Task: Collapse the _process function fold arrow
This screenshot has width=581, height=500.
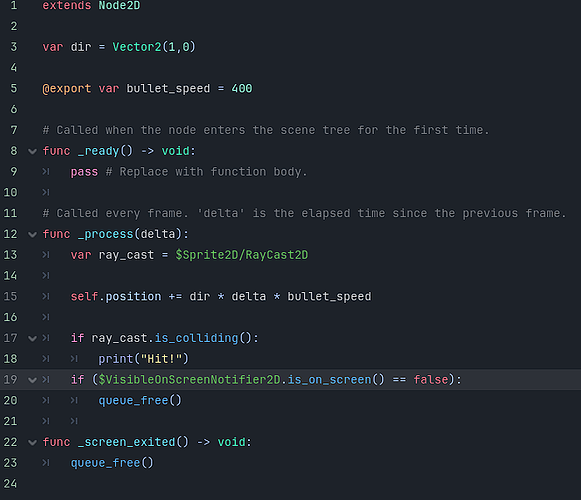Action: click(33, 235)
